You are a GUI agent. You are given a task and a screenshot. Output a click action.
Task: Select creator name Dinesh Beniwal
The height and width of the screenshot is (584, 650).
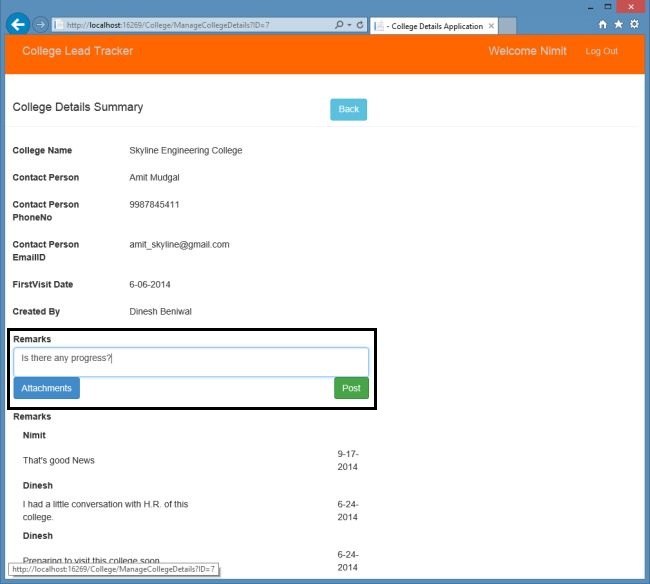160,311
